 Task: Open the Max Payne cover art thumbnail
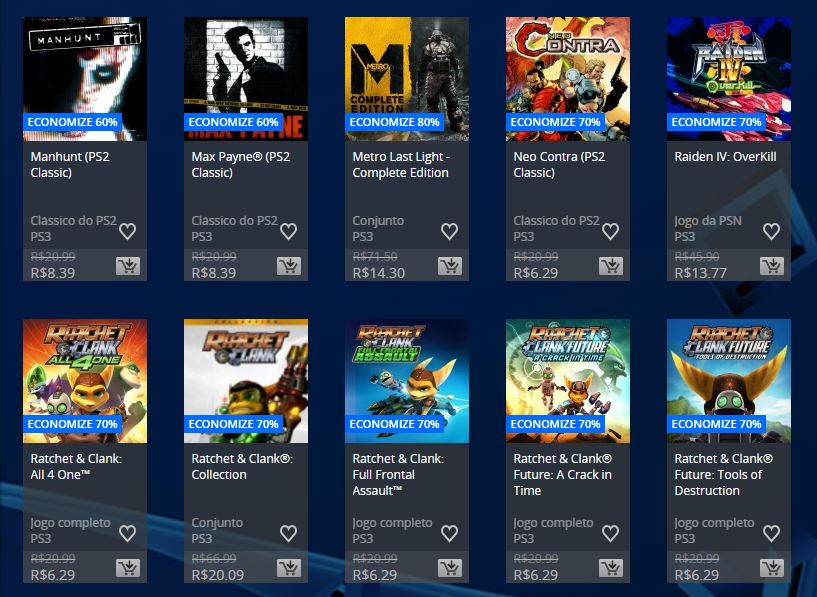coord(246,79)
